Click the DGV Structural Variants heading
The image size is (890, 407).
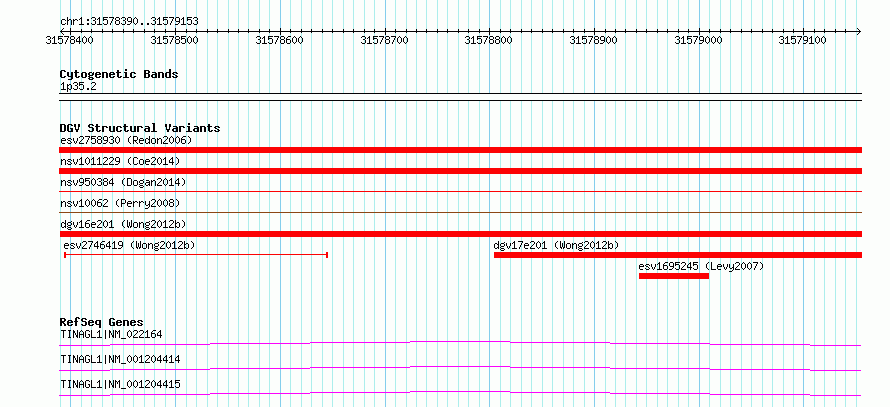[140, 128]
